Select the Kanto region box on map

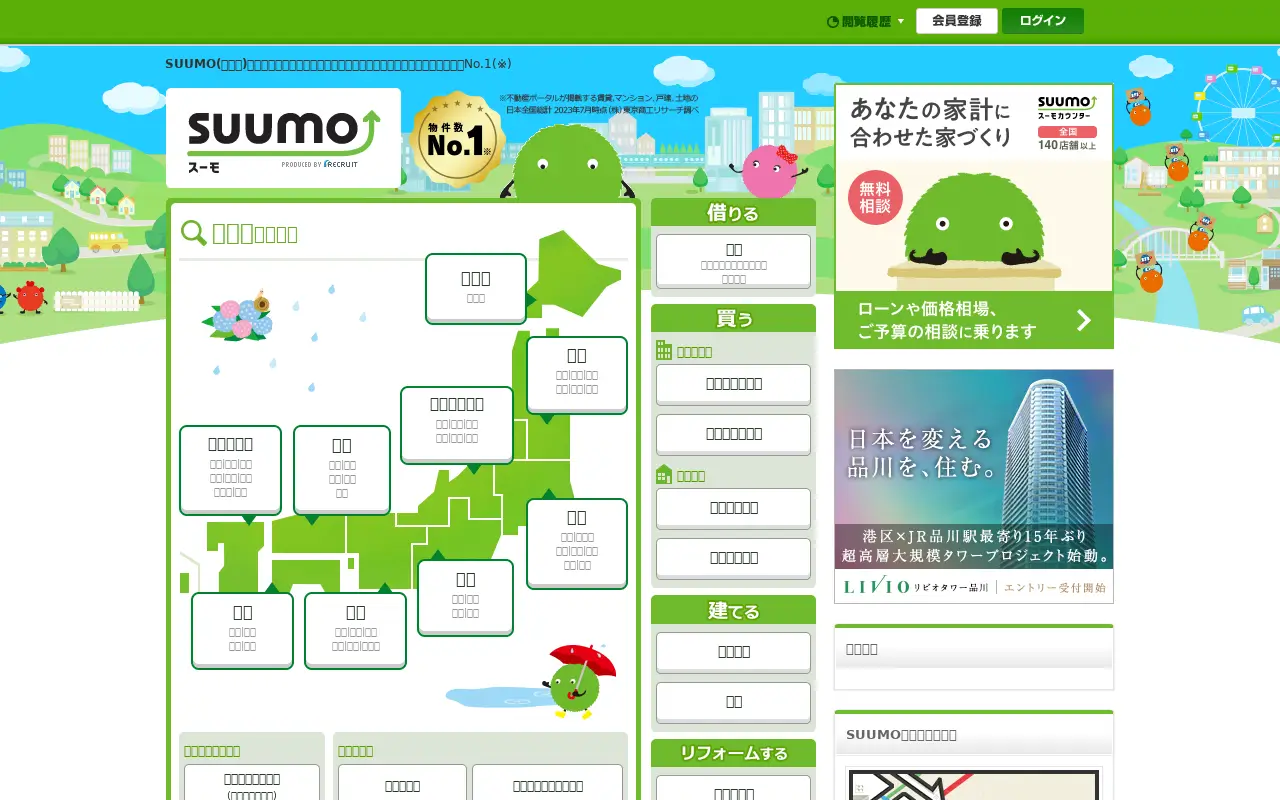click(577, 543)
